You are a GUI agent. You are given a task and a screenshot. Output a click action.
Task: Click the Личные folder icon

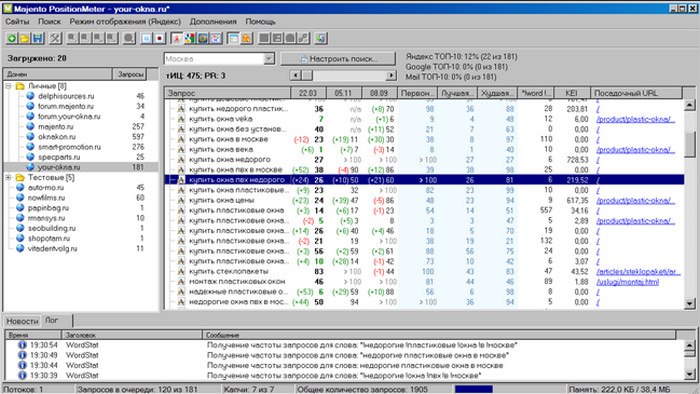point(20,86)
